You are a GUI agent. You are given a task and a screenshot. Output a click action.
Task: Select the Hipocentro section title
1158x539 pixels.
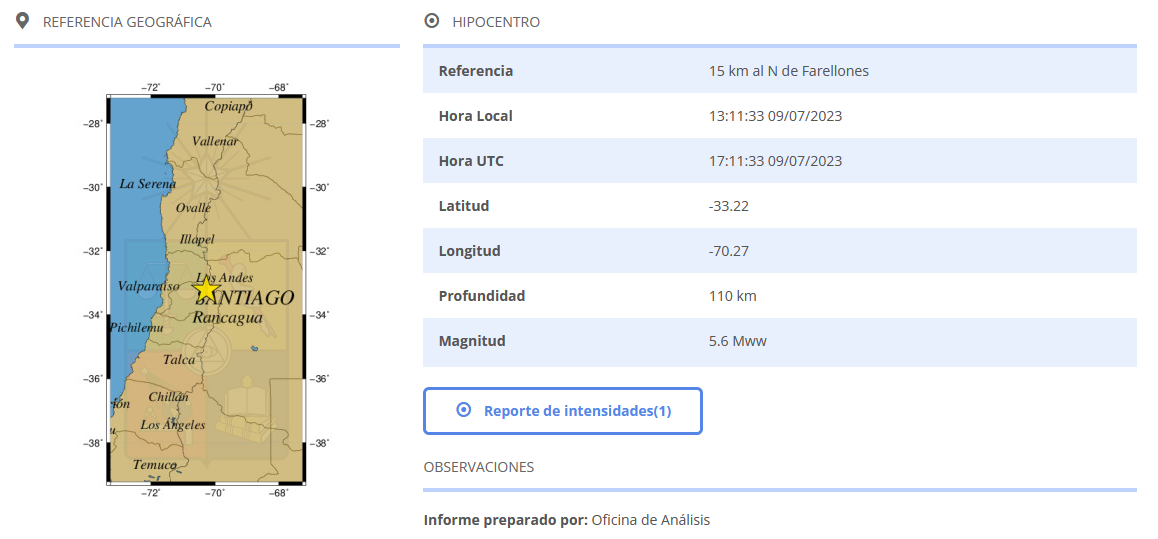click(496, 22)
